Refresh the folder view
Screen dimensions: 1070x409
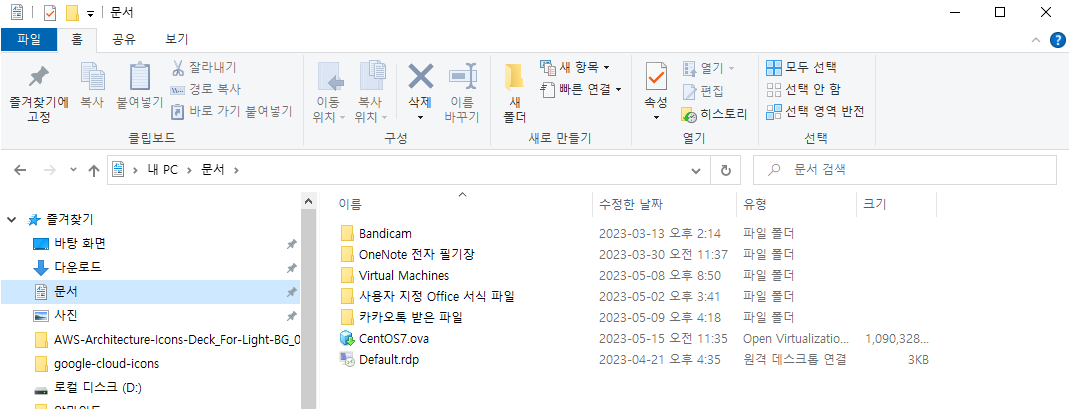(x=725, y=170)
